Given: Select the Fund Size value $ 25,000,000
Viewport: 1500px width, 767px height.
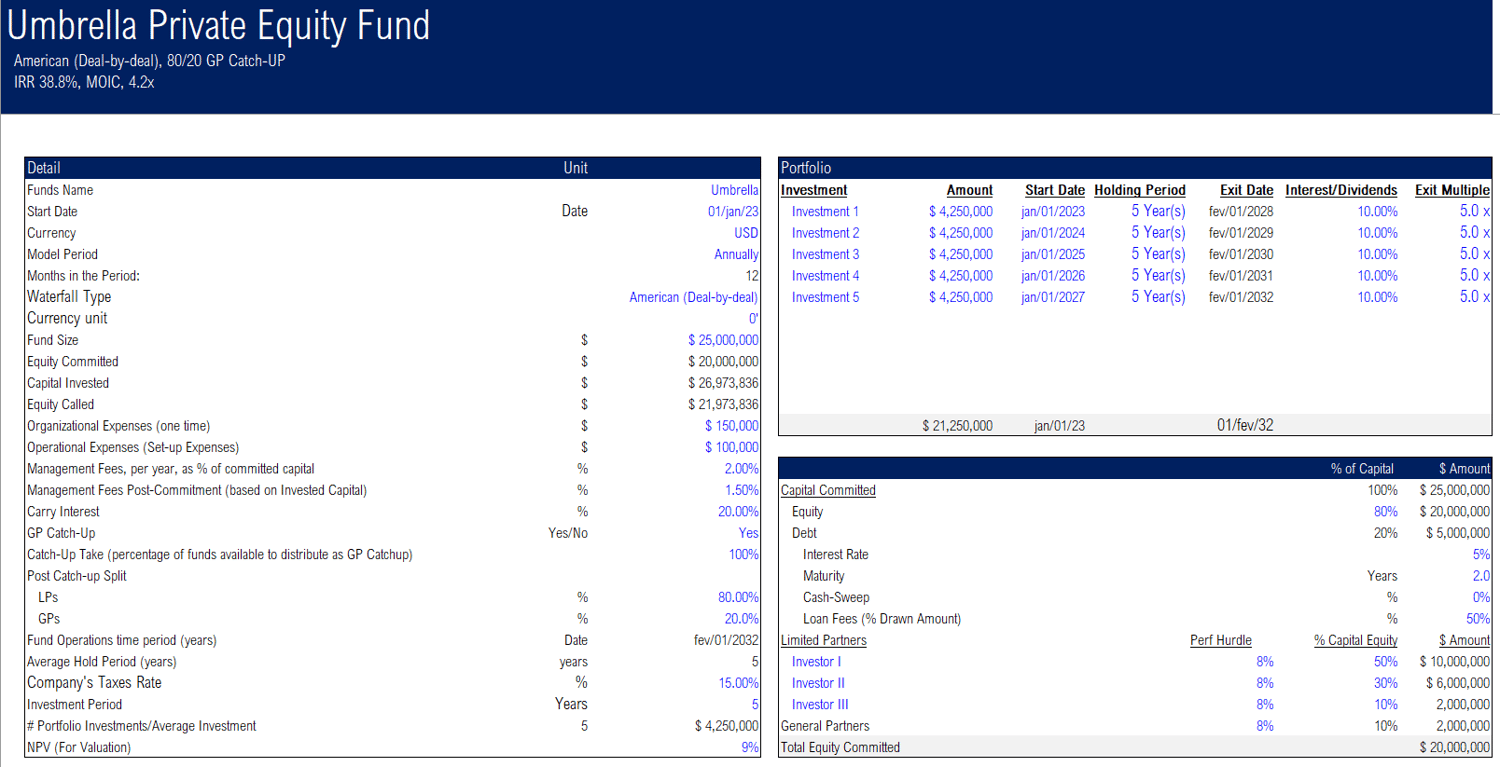Looking at the screenshot, I should pyautogui.click(x=723, y=340).
